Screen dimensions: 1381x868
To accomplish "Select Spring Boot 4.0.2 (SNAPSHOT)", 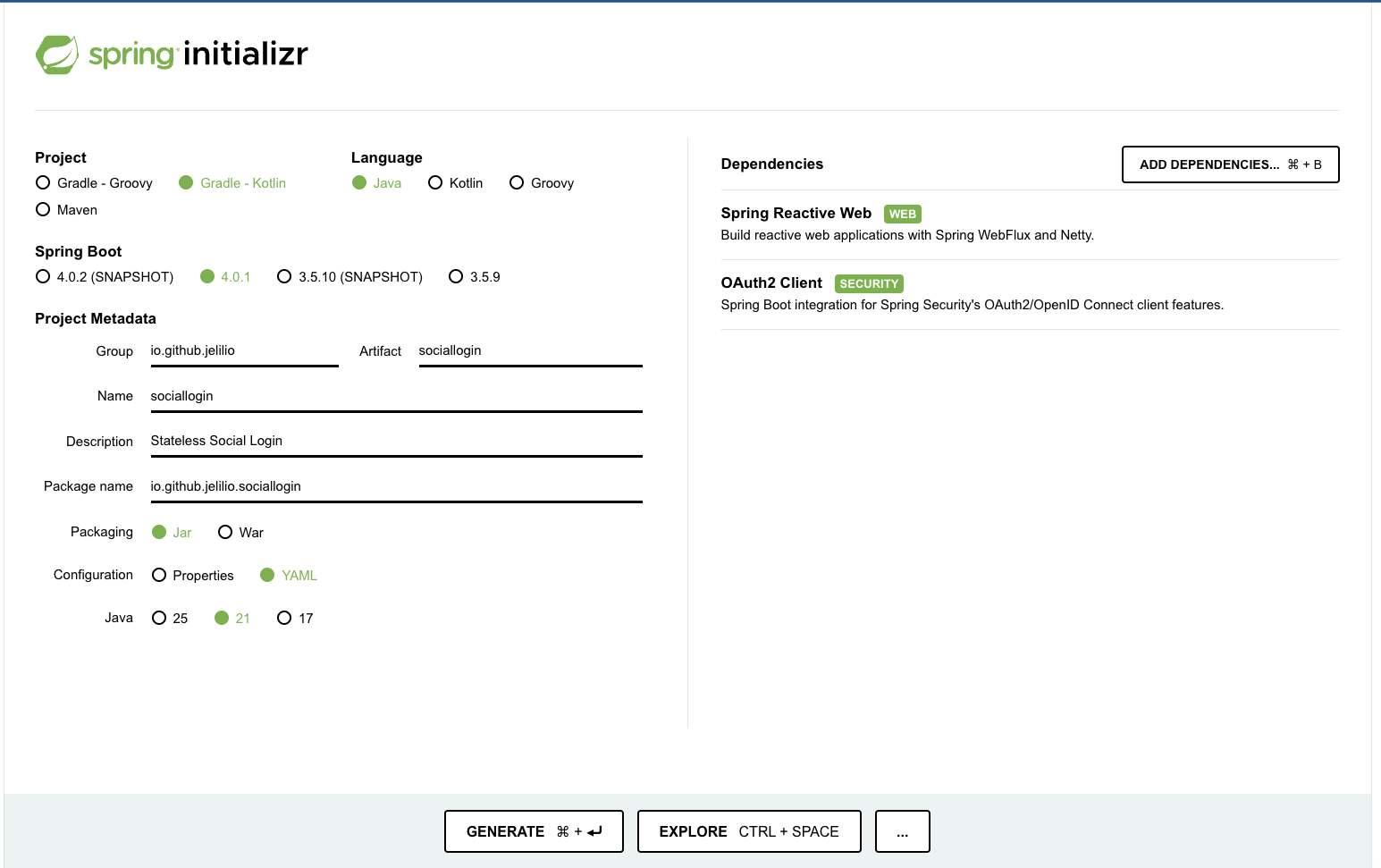I will (105, 277).
